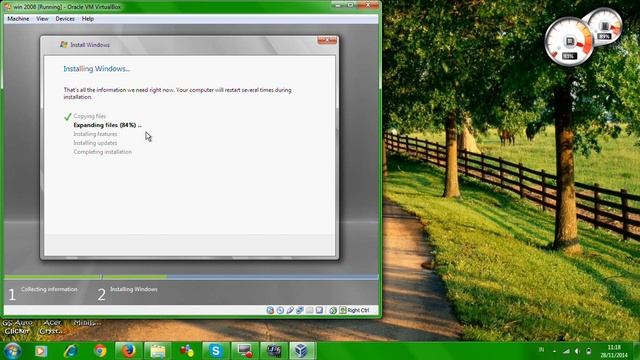Open the taskbar icon left of VirtualBox
This screenshot has height=360, width=640.
point(274,351)
